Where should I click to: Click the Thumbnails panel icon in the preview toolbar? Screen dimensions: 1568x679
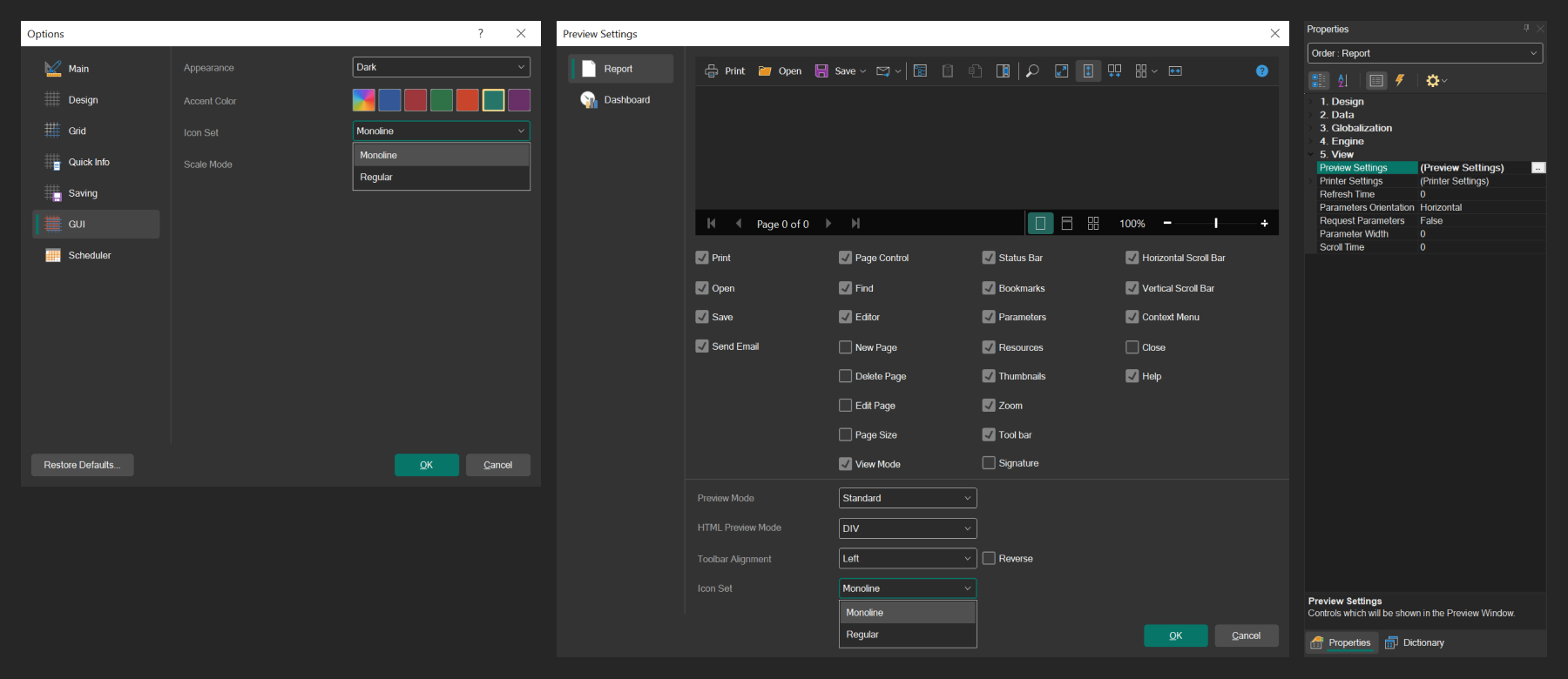pyautogui.click(x=1004, y=71)
